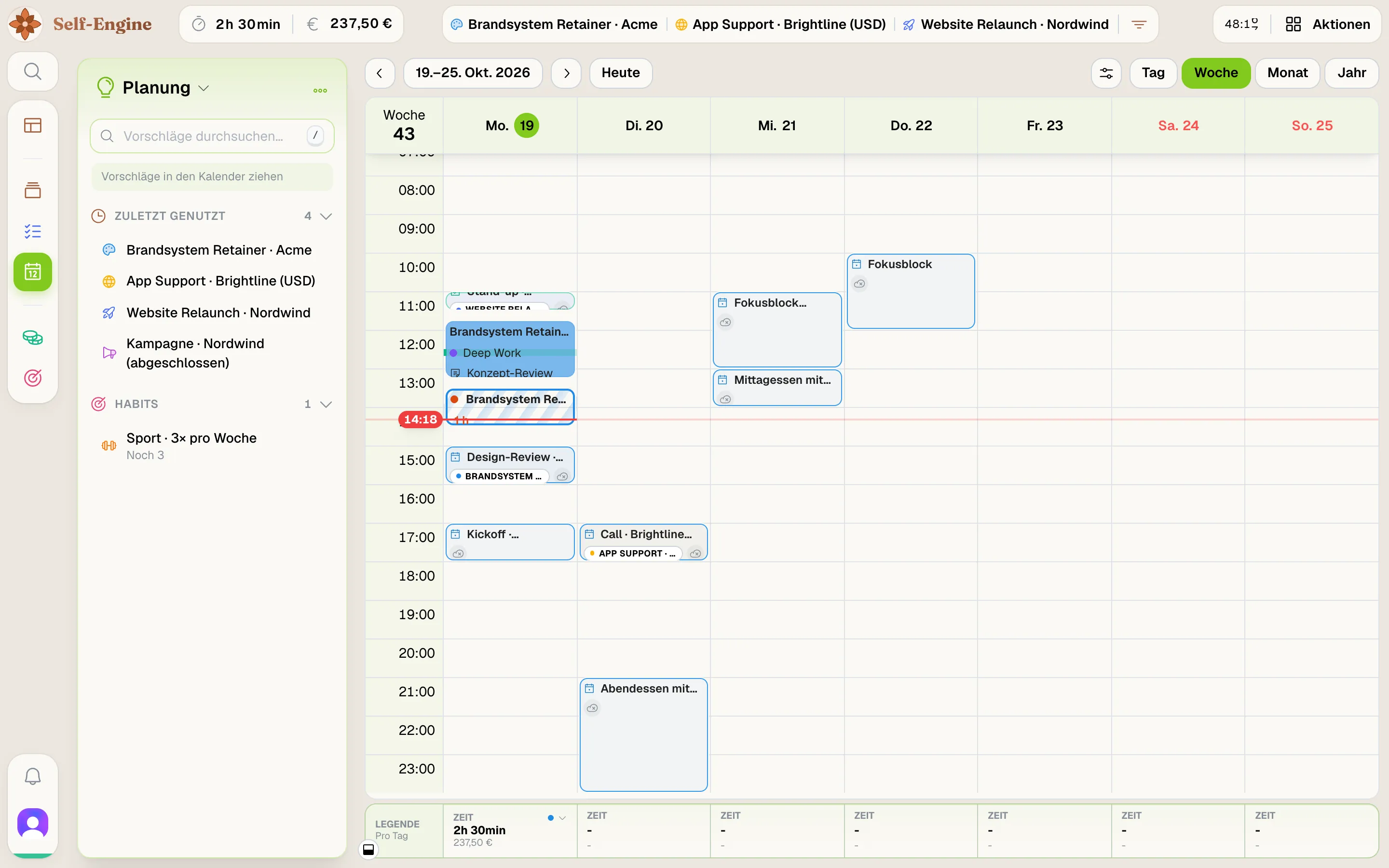Open the filter lines icon in project bar

coord(1139,24)
